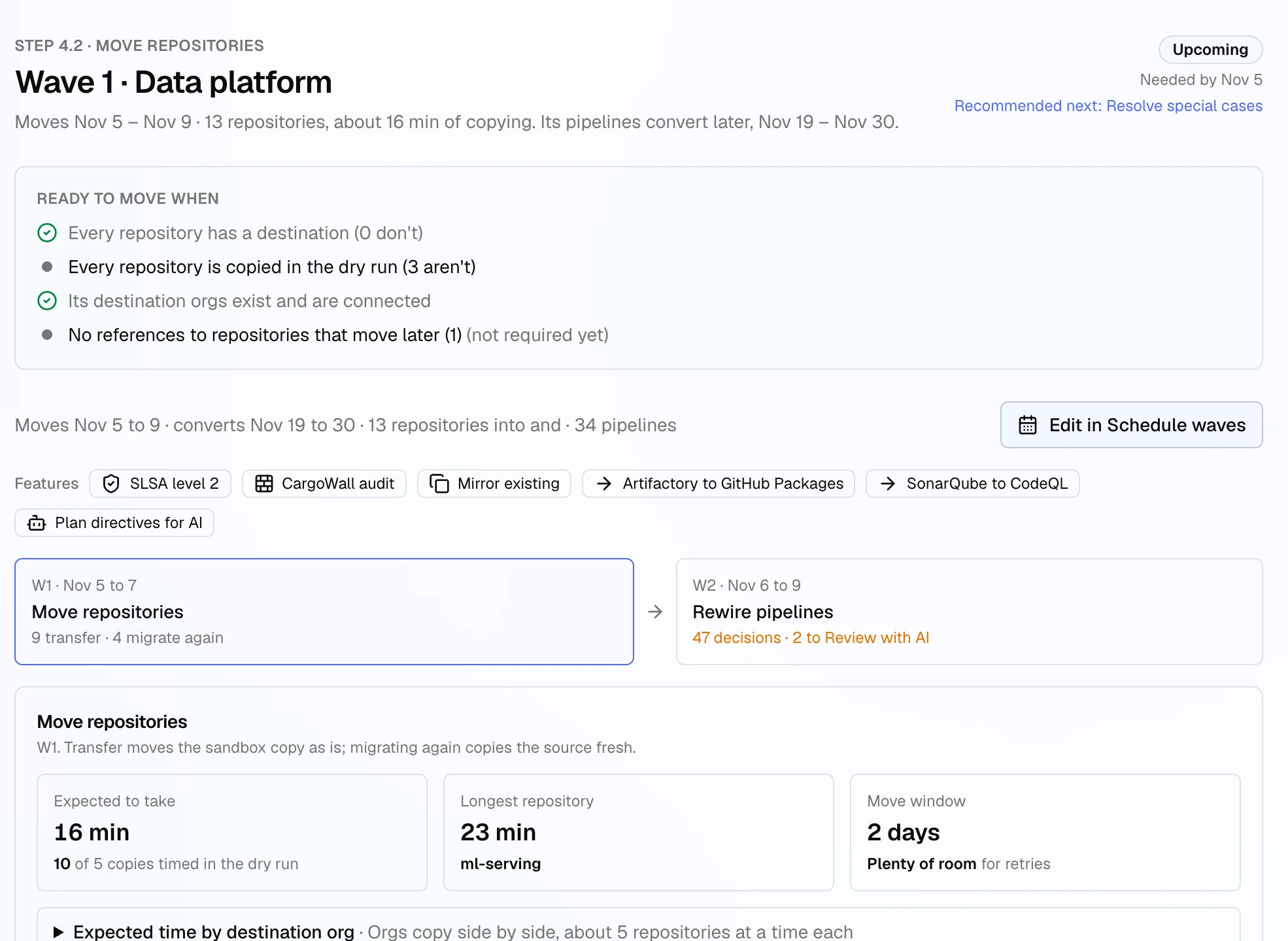Click the 'Move window 2 days' card

(1045, 833)
